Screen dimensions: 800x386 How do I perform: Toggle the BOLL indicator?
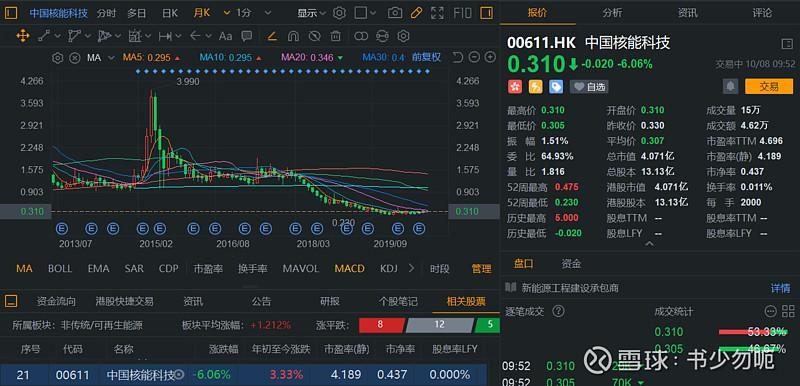60,268
